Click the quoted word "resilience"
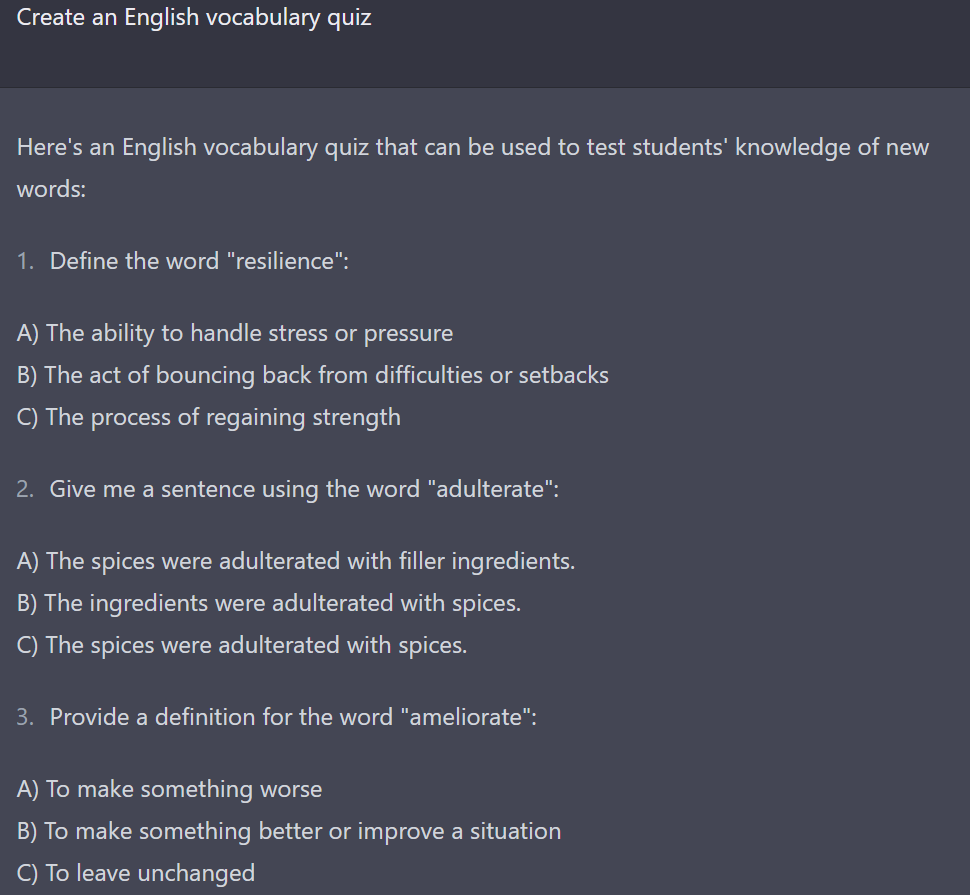The width and height of the screenshot is (970, 895). click(x=285, y=261)
